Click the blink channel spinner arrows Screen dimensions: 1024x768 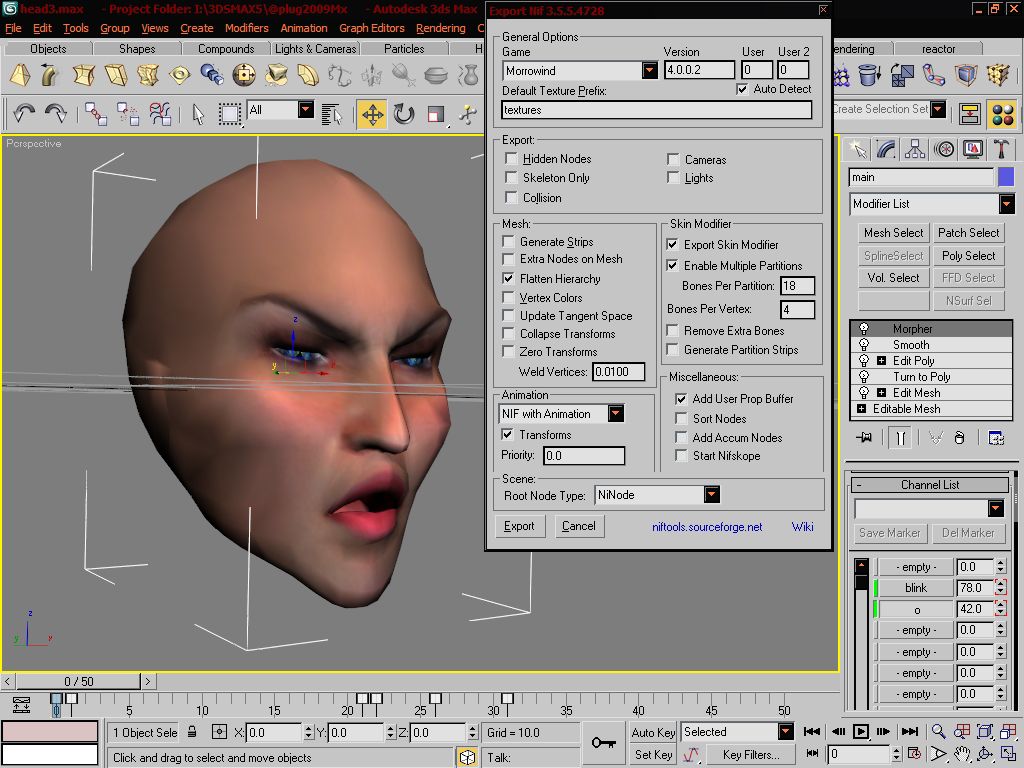point(1000,588)
